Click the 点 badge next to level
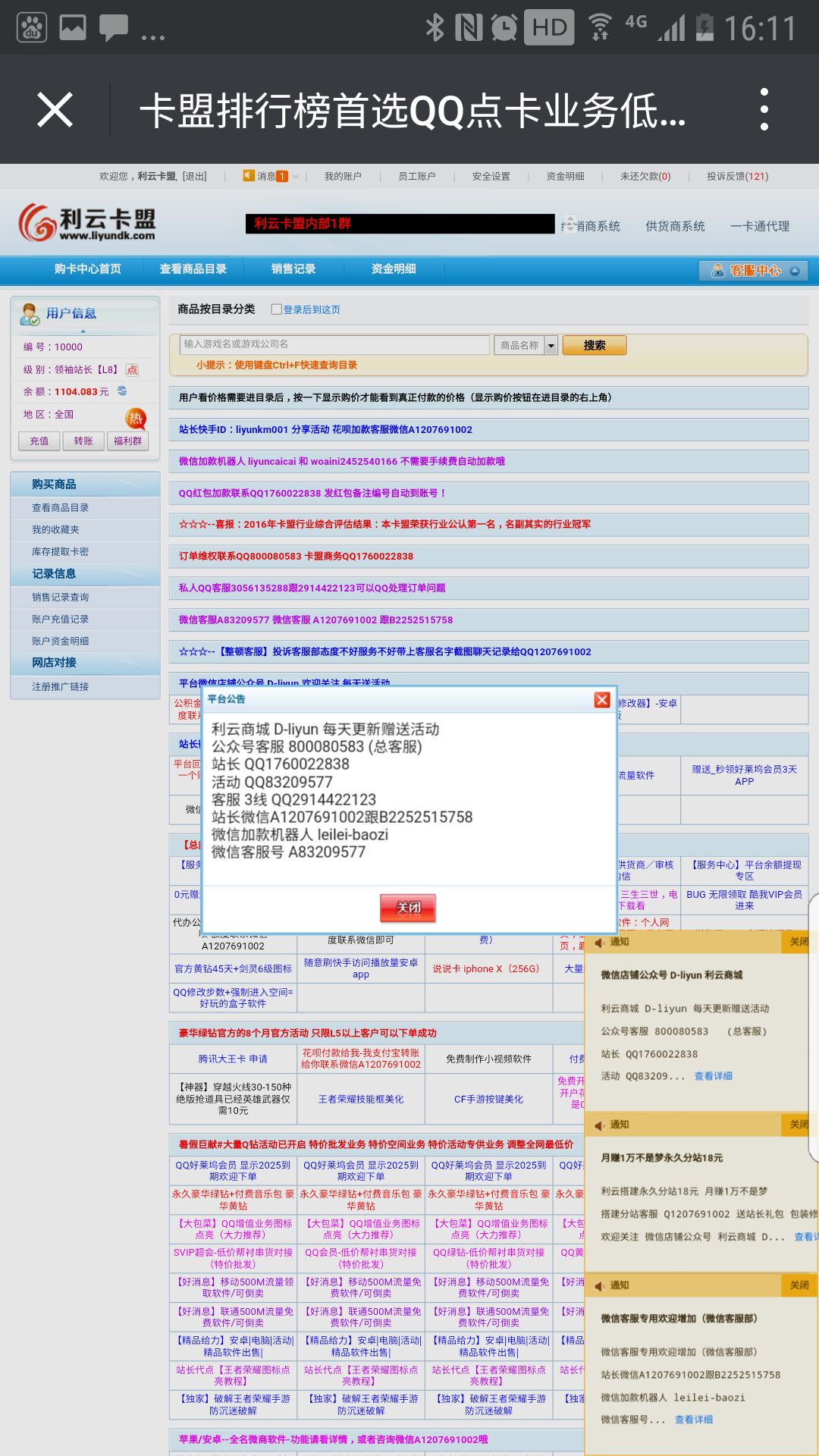Image resolution: width=819 pixels, height=1456 pixels. tap(132, 369)
